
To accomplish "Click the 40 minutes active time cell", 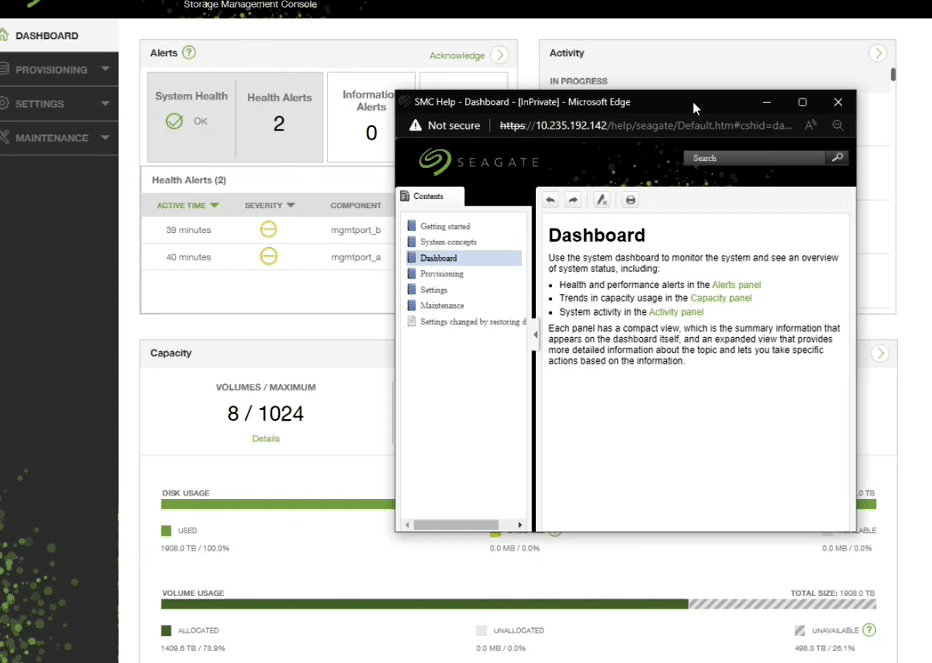I will point(188,257).
